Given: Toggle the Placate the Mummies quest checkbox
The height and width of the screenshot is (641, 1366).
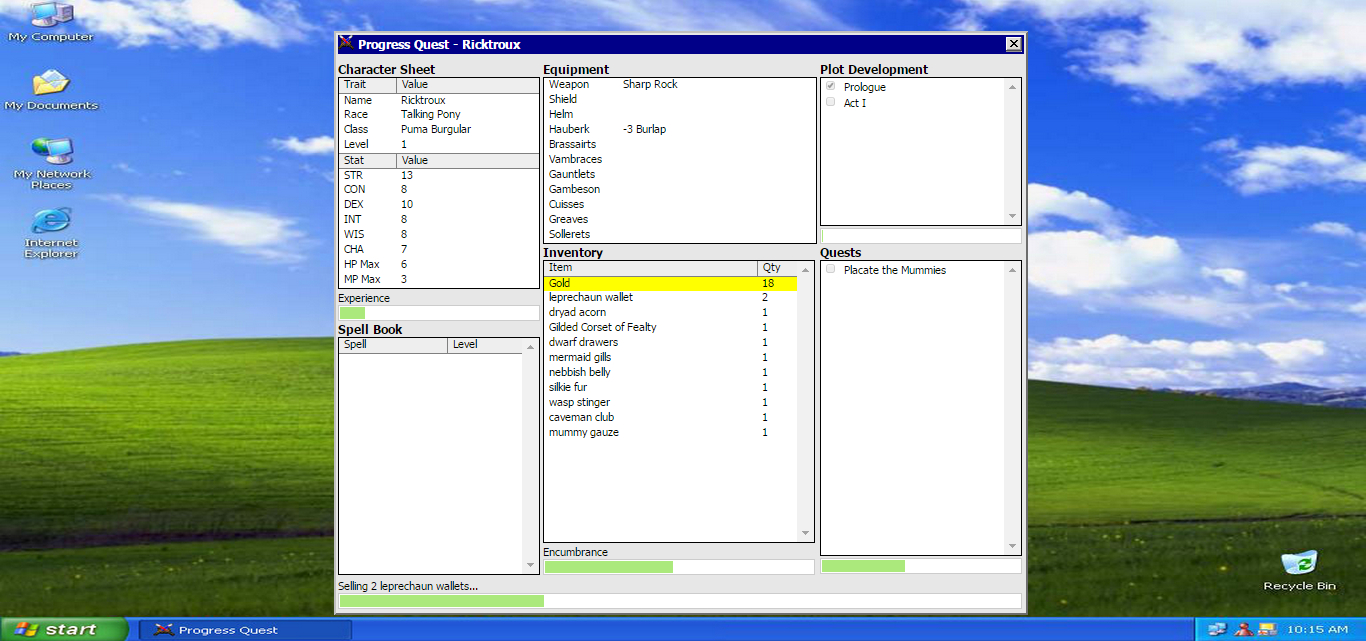Looking at the screenshot, I should coord(830,270).
